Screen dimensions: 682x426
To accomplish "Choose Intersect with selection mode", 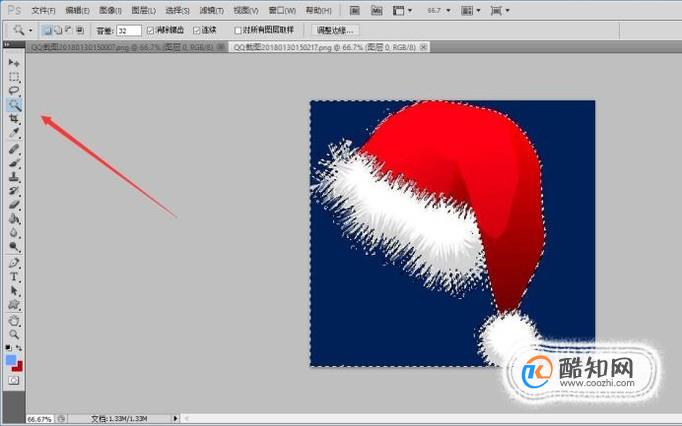I will tap(80, 30).
